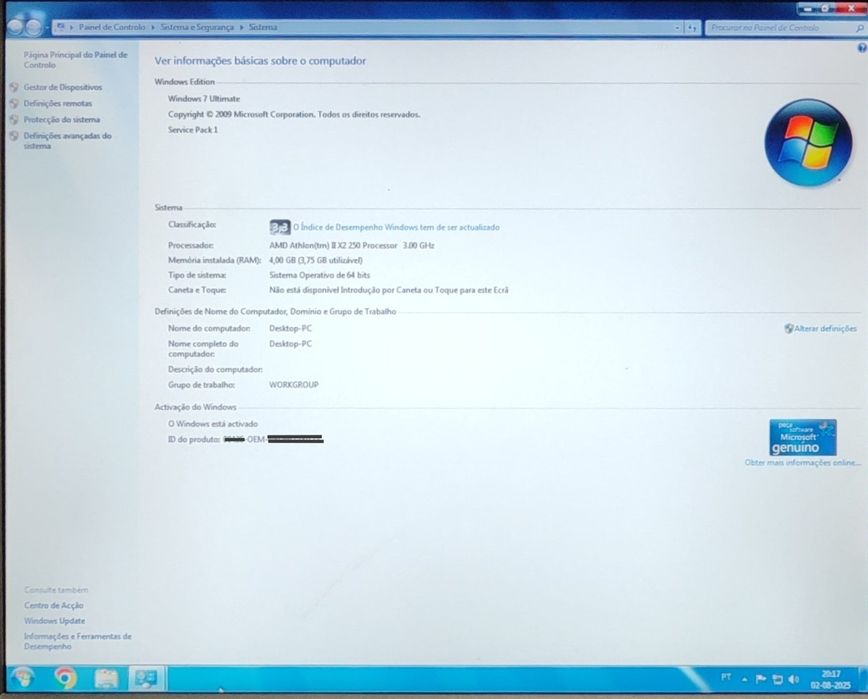Open Obter mais informações online link

802,463
